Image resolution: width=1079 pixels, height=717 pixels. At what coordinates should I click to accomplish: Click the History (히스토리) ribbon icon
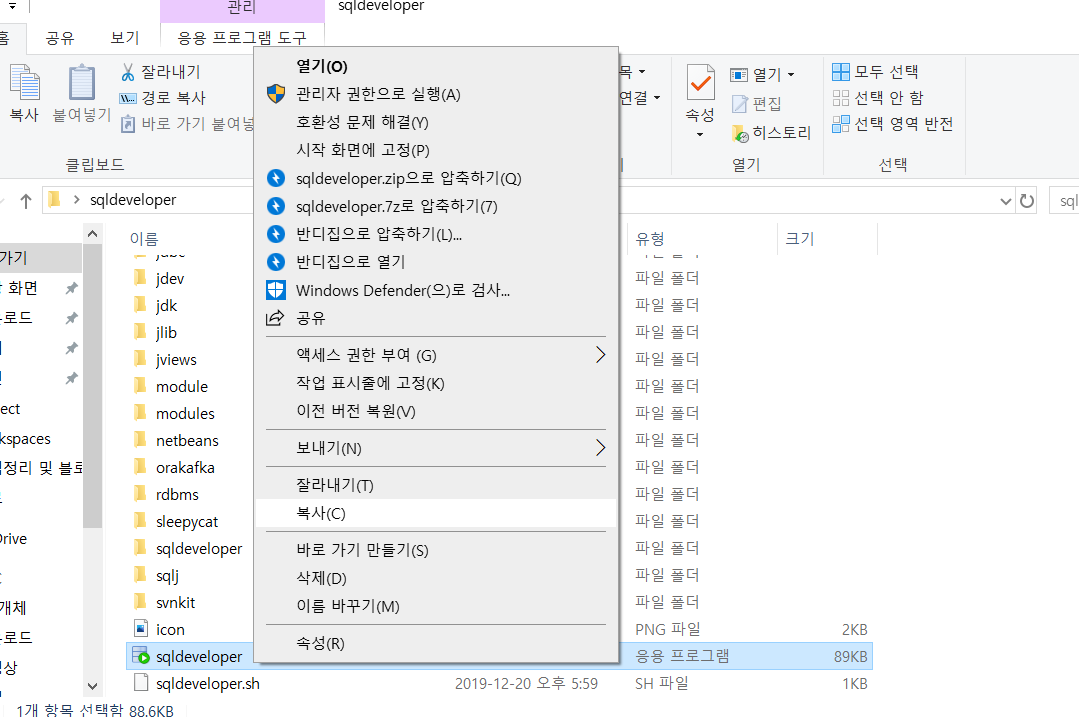click(740, 133)
